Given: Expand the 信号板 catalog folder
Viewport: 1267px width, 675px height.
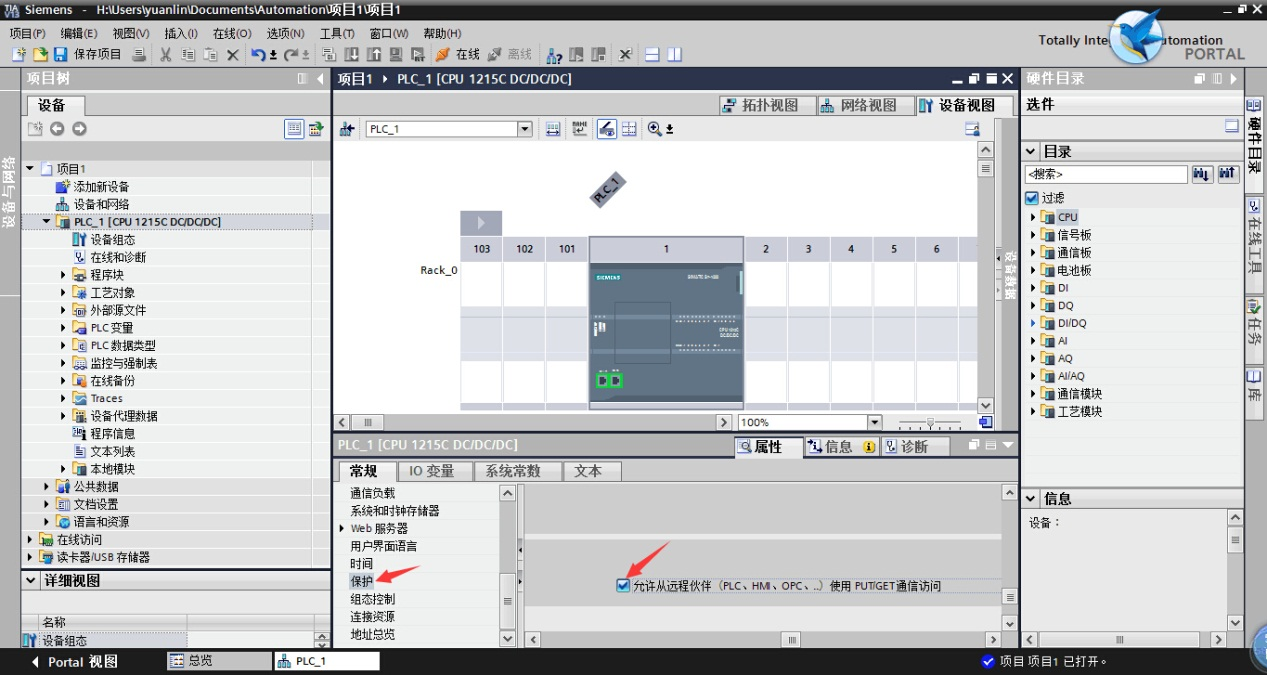Looking at the screenshot, I should [x=1034, y=235].
